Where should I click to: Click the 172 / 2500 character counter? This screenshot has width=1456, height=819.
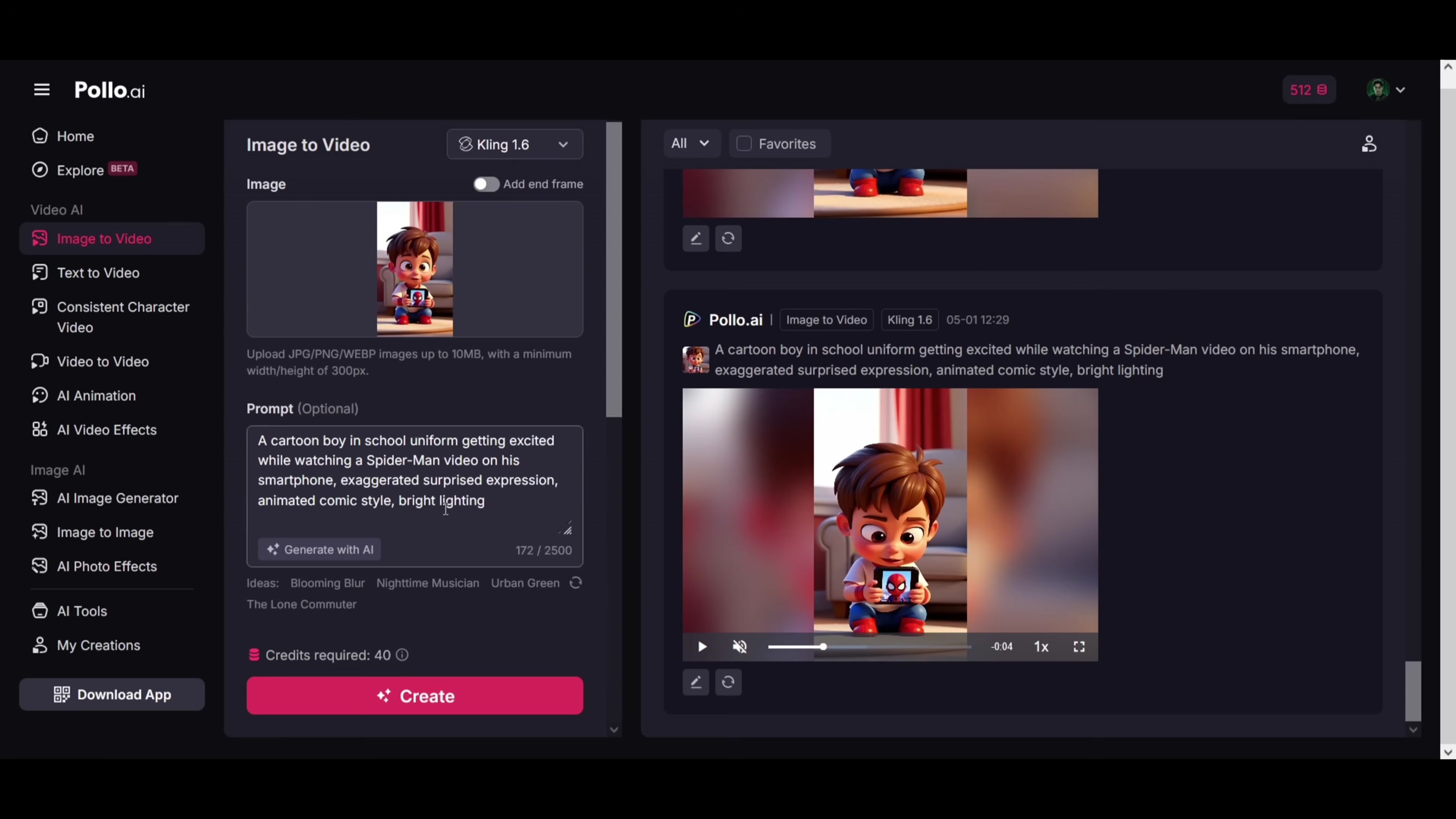(543, 550)
